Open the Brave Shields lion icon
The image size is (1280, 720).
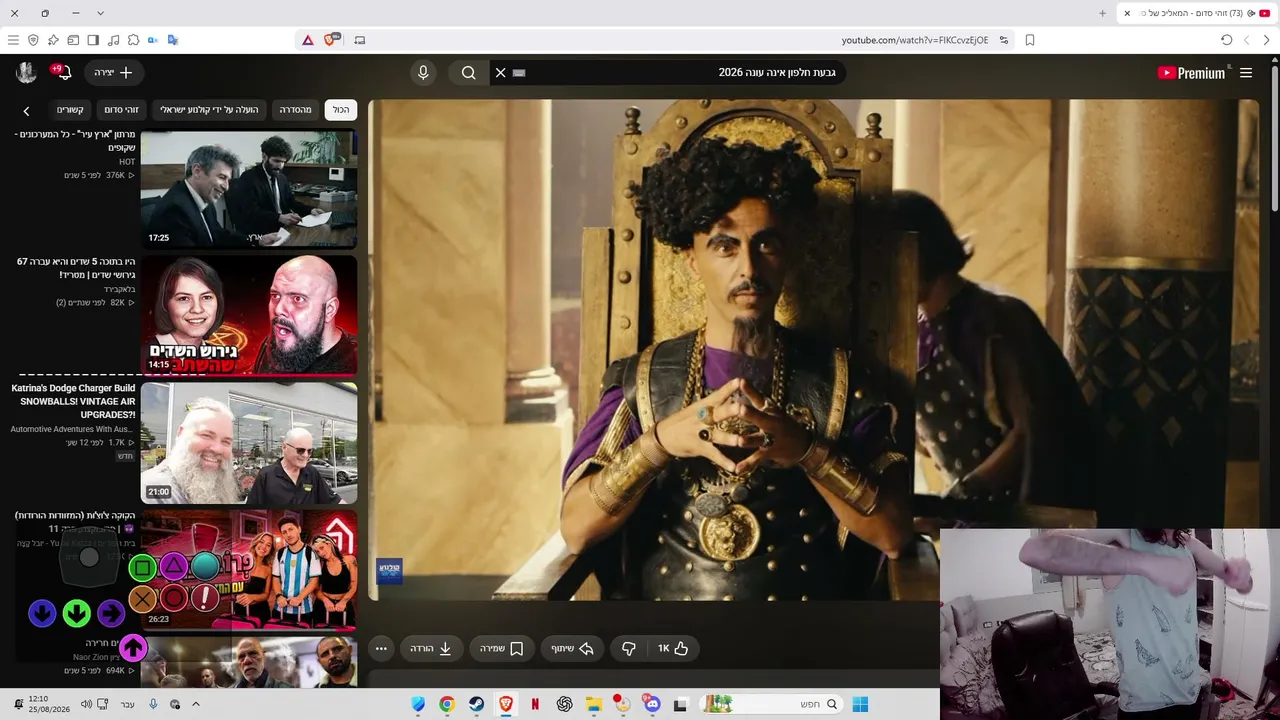tap(330, 40)
